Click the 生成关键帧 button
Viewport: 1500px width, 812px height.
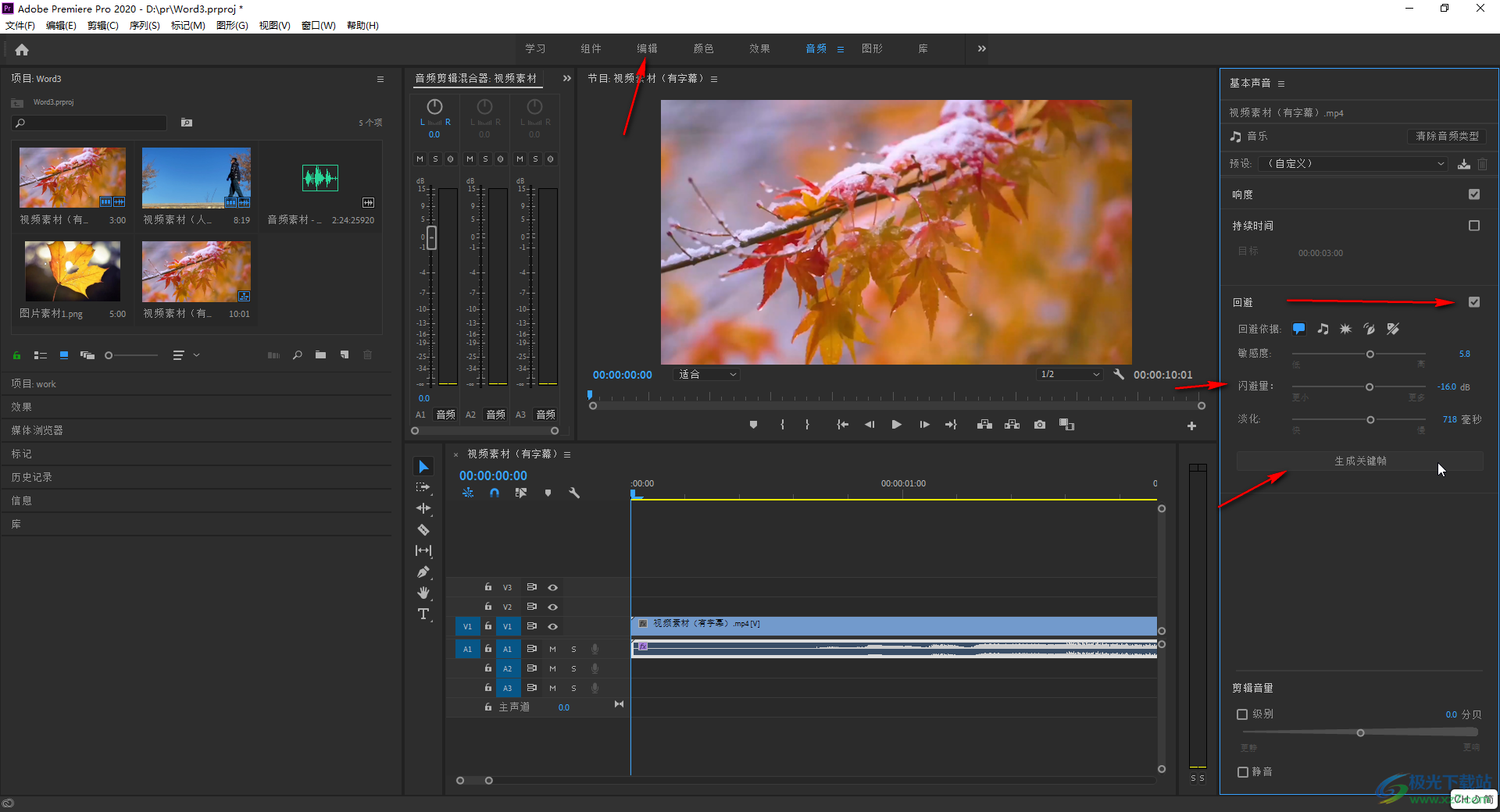[1360, 461]
